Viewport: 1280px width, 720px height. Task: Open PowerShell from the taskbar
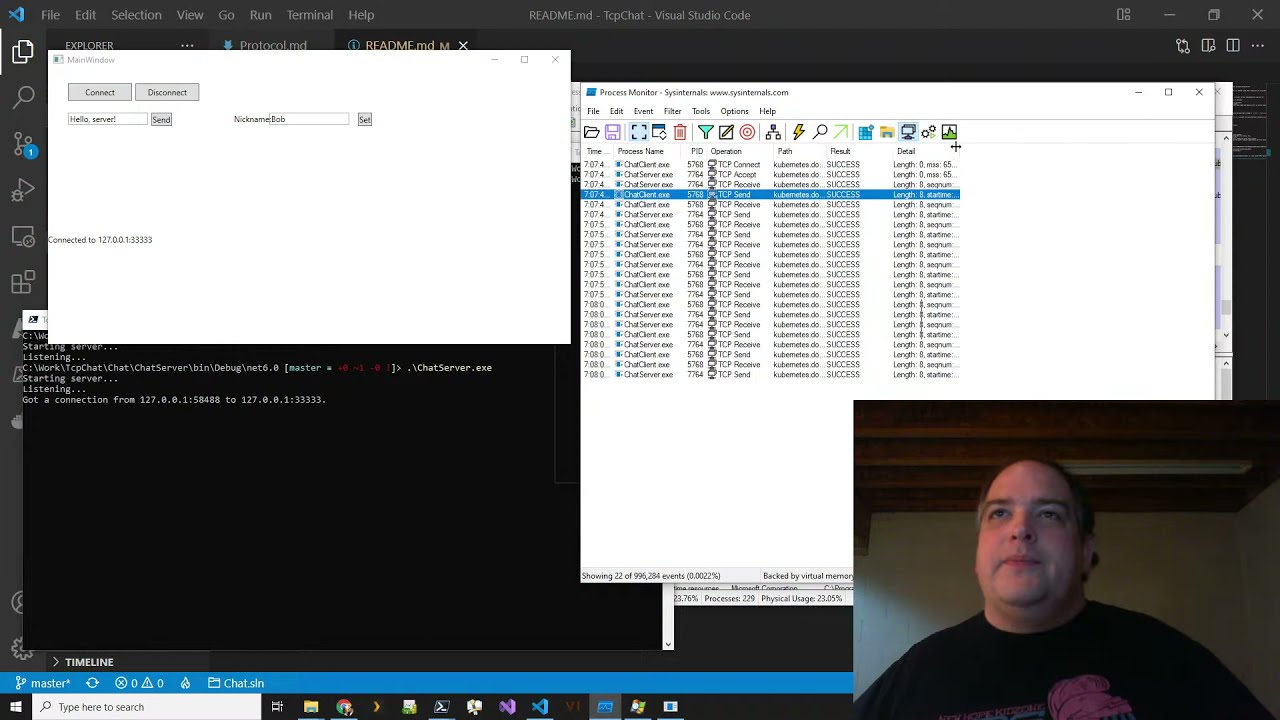(x=441, y=707)
